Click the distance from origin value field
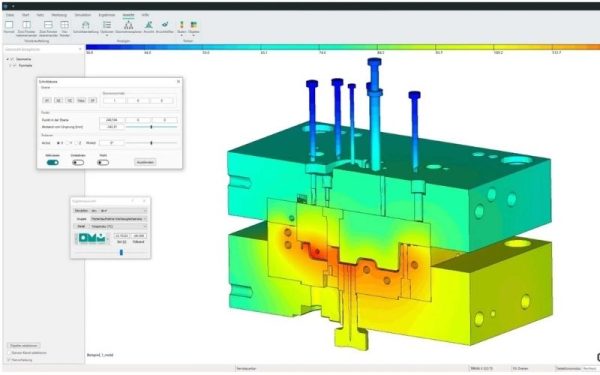The width and height of the screenshot is (600, 375). pos(112,127)
